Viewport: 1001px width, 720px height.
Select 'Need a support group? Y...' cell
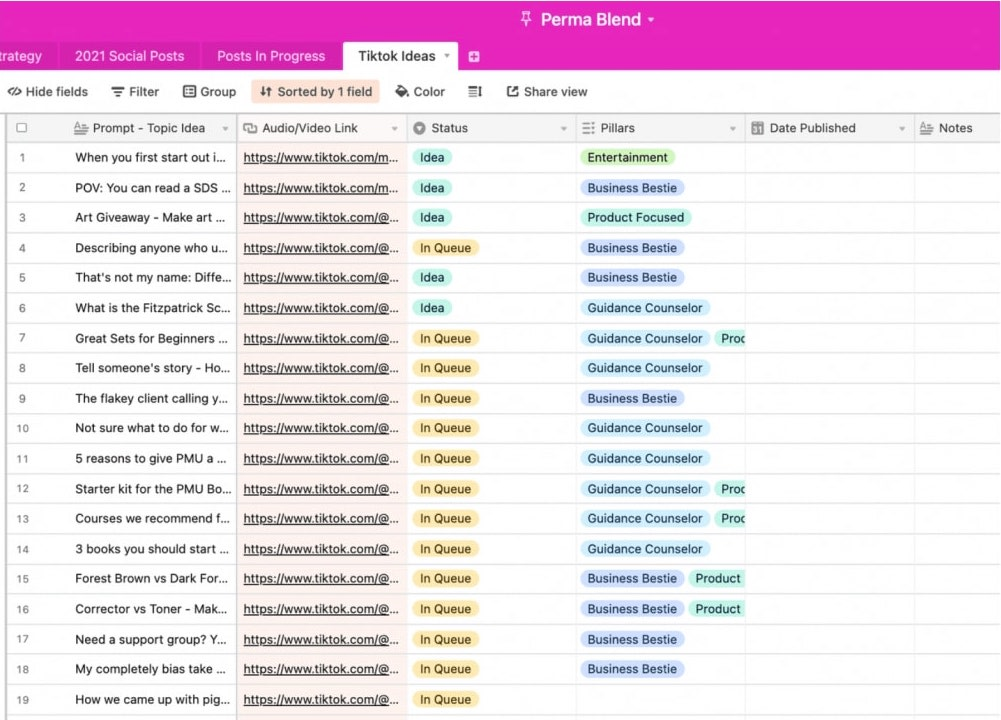click(x=151, y=640)
